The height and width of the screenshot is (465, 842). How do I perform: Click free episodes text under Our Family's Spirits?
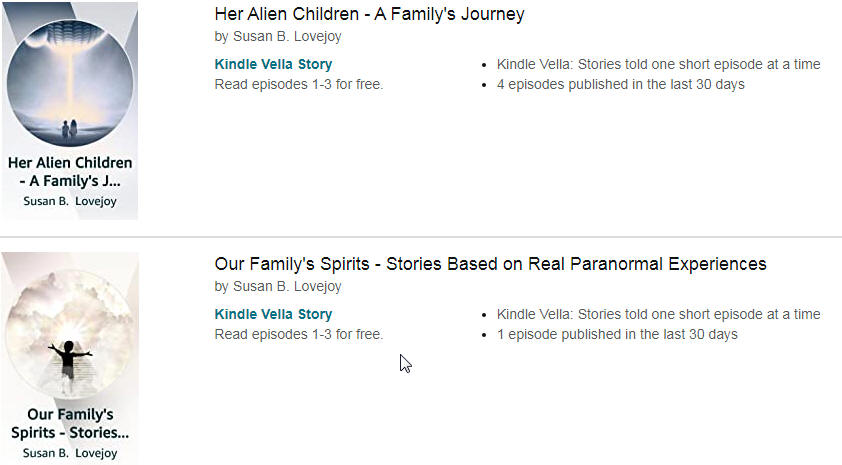coord(299,334)
